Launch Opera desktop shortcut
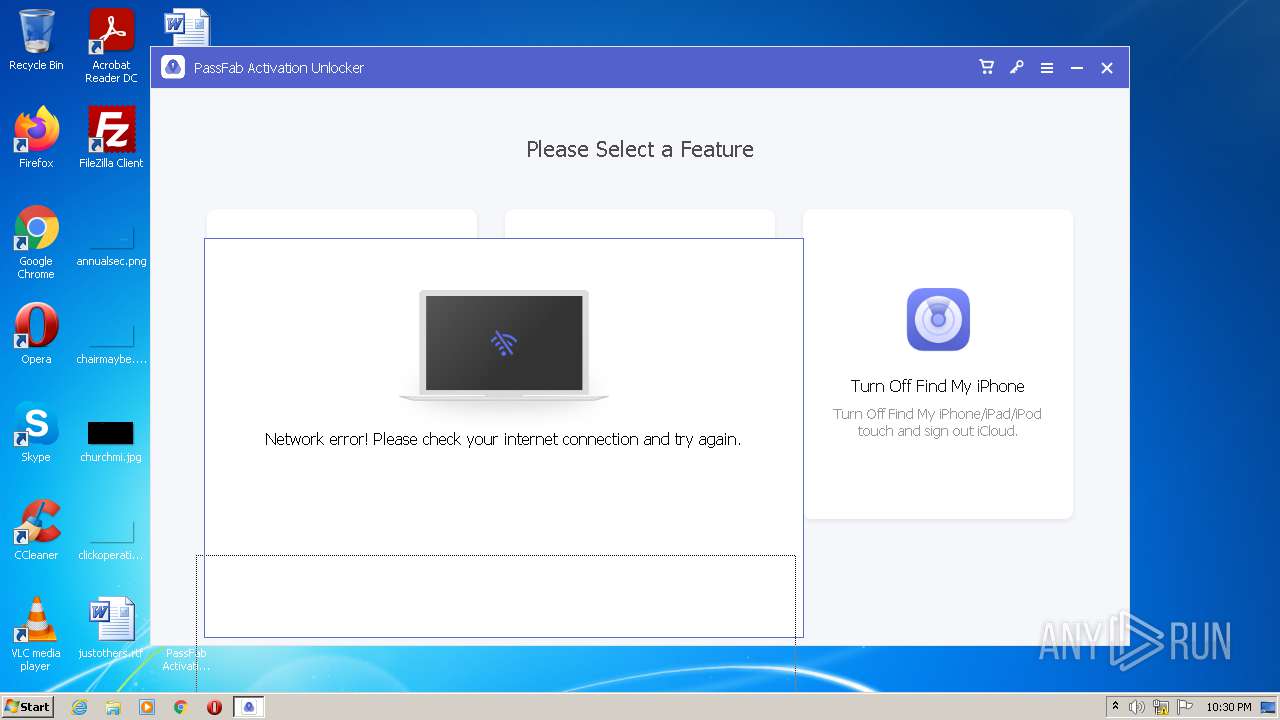The width and height of the screenshot is (1280, 720). click(36, 334)
